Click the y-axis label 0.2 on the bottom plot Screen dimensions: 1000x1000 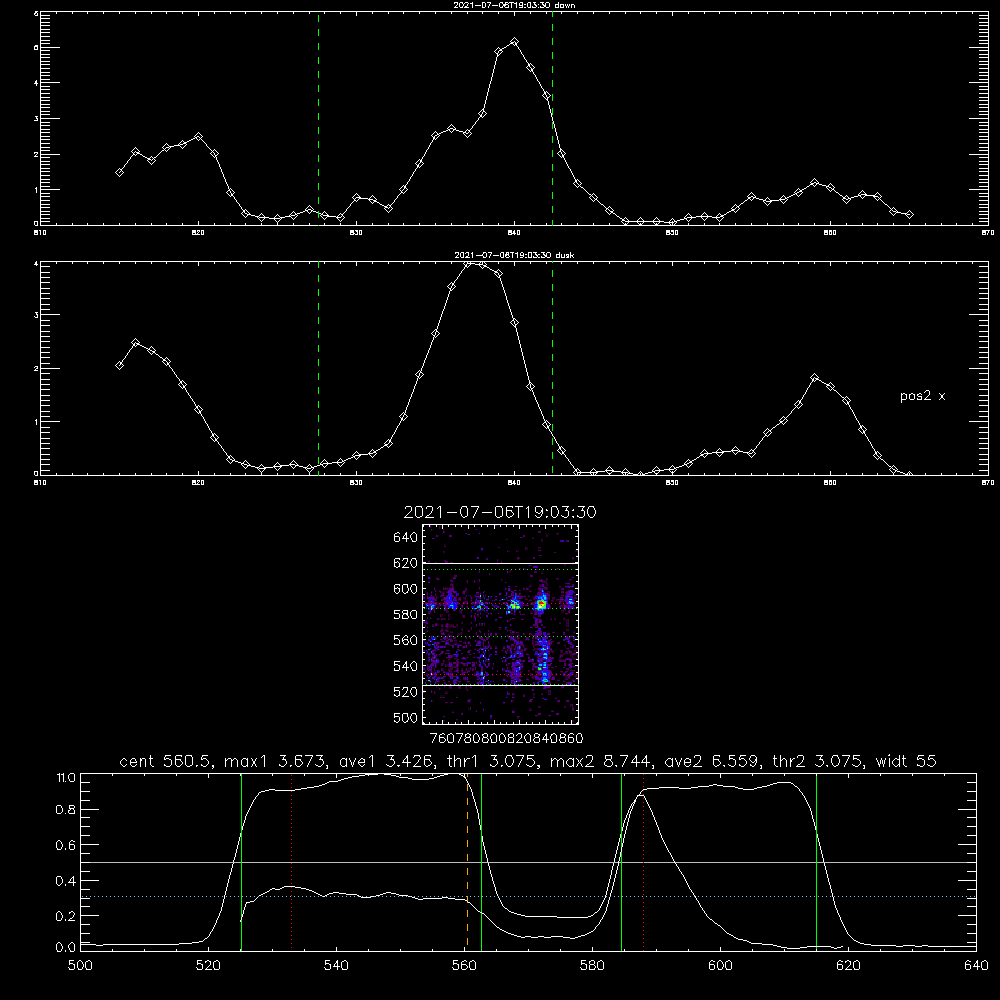point(66,916)
